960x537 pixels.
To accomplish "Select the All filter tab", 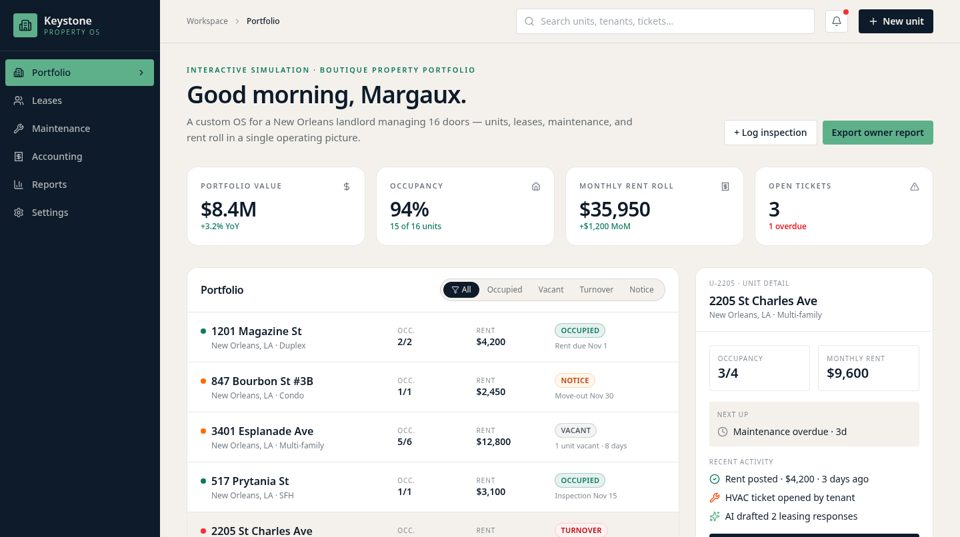I will click(x=461, y=290).
